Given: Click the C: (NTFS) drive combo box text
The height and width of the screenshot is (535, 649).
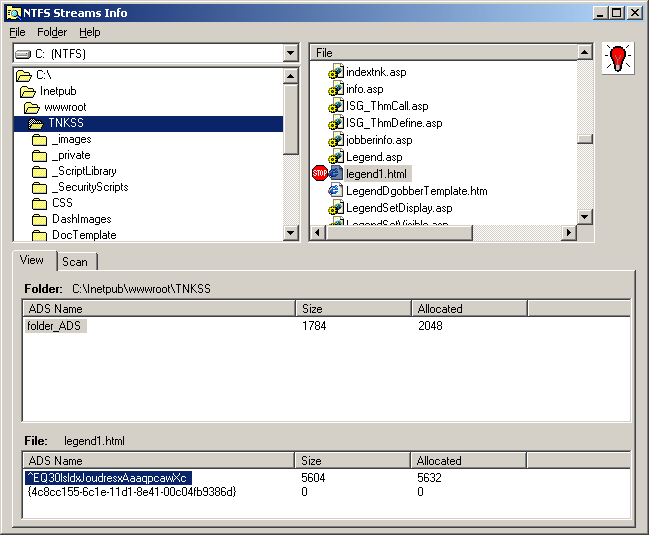Looking at the screenshot, I should click(60, 54).
